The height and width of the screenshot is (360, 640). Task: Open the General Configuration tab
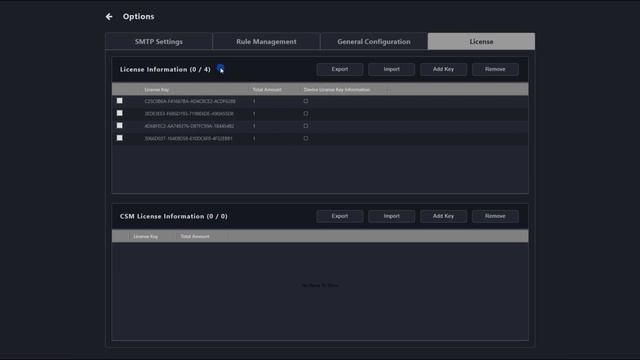[374, 41]
